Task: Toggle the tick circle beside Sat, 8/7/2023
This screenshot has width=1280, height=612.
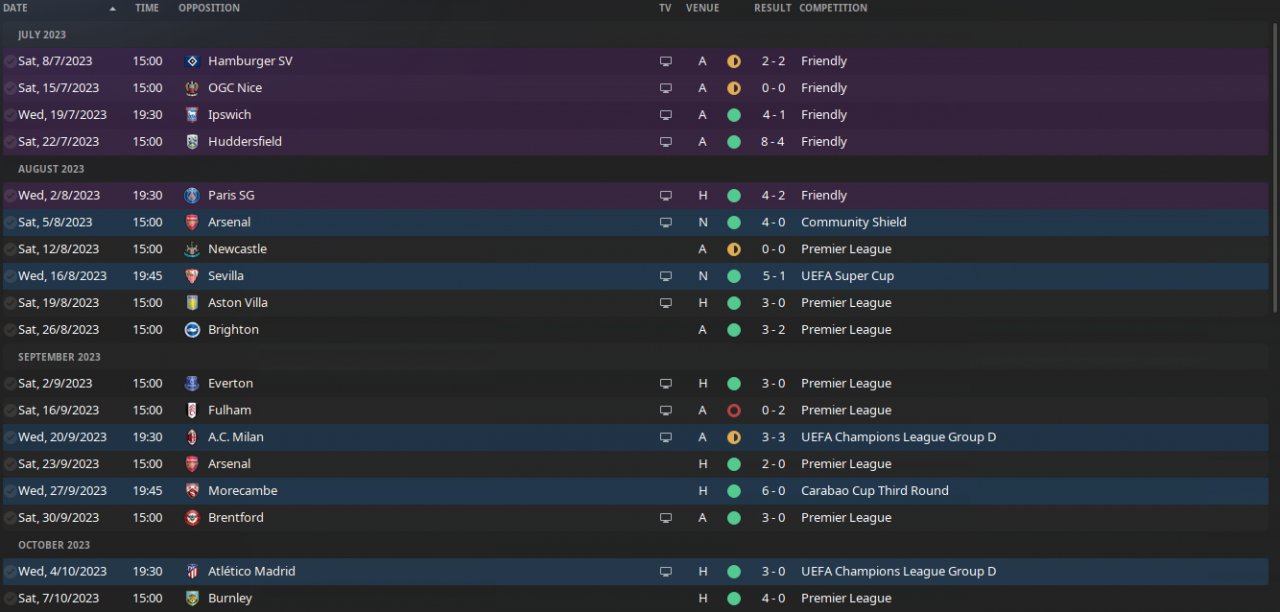Action: [x=10, y=61]
